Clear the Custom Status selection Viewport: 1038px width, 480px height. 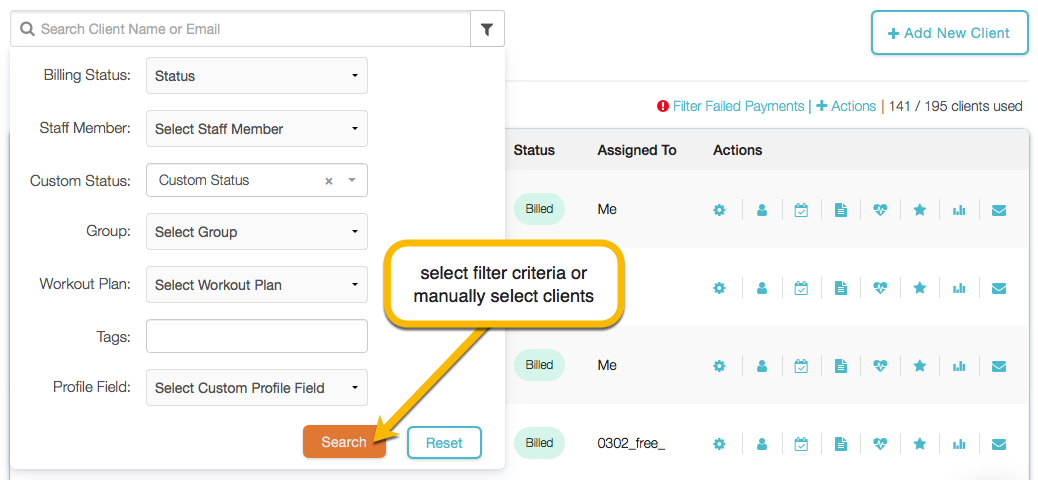329,181
